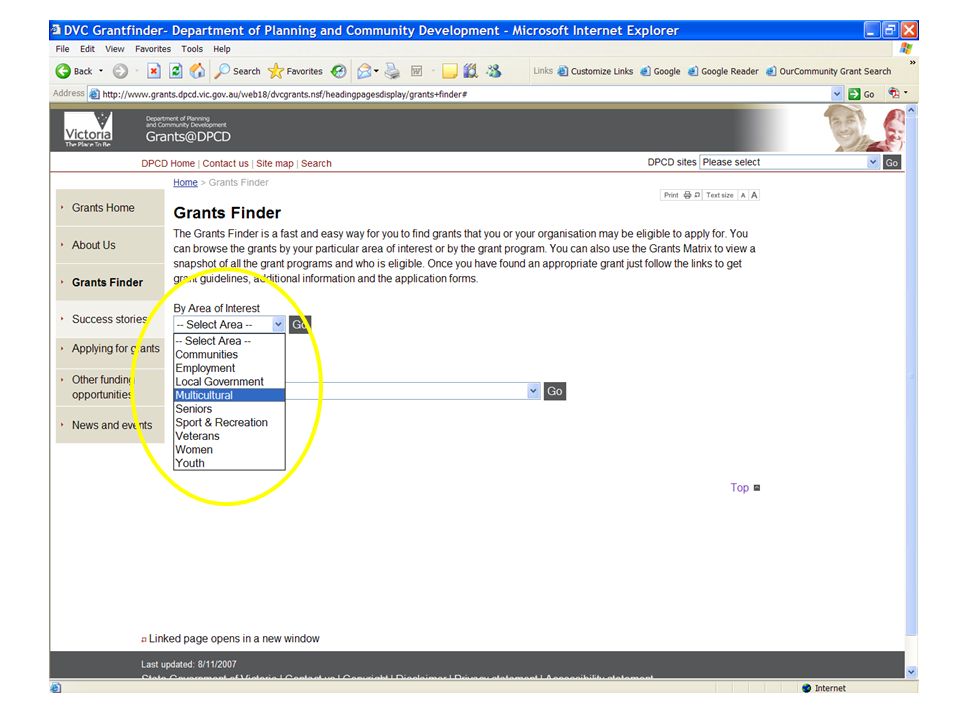
Task: Click the Windows flag logo in menu bar
Action: tap(906, 48)
